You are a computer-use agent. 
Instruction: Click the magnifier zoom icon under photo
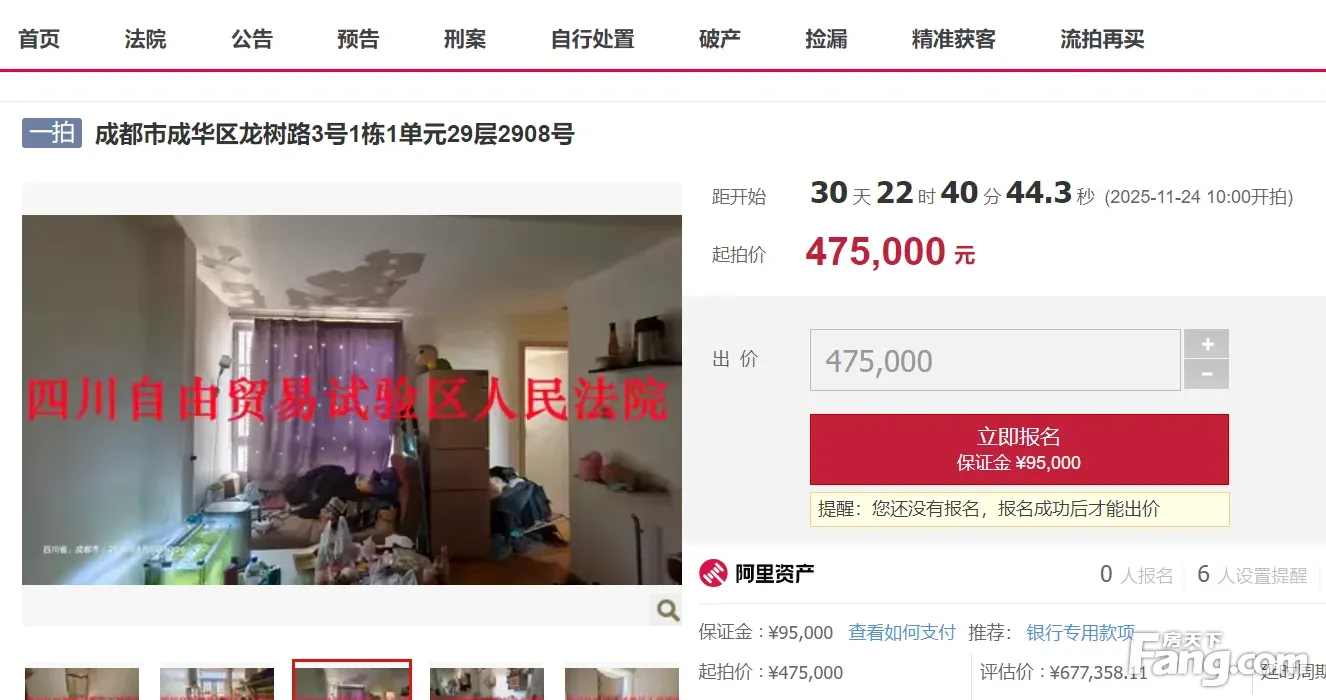click(x=666, y=608)
